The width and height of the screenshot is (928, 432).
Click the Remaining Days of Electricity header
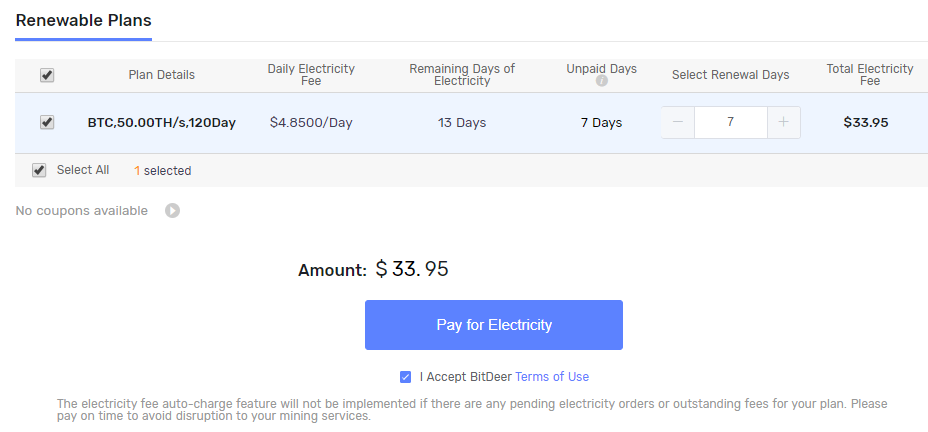click(x=462, y=75)
